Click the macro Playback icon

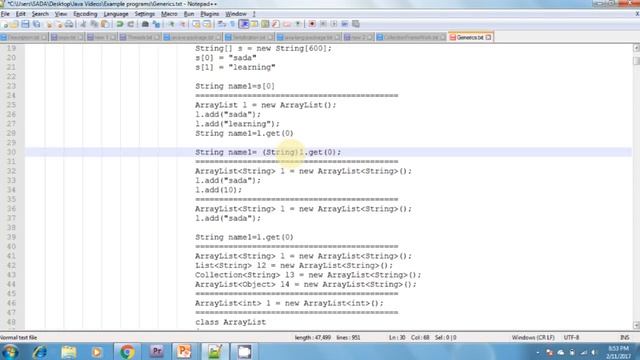334,24
